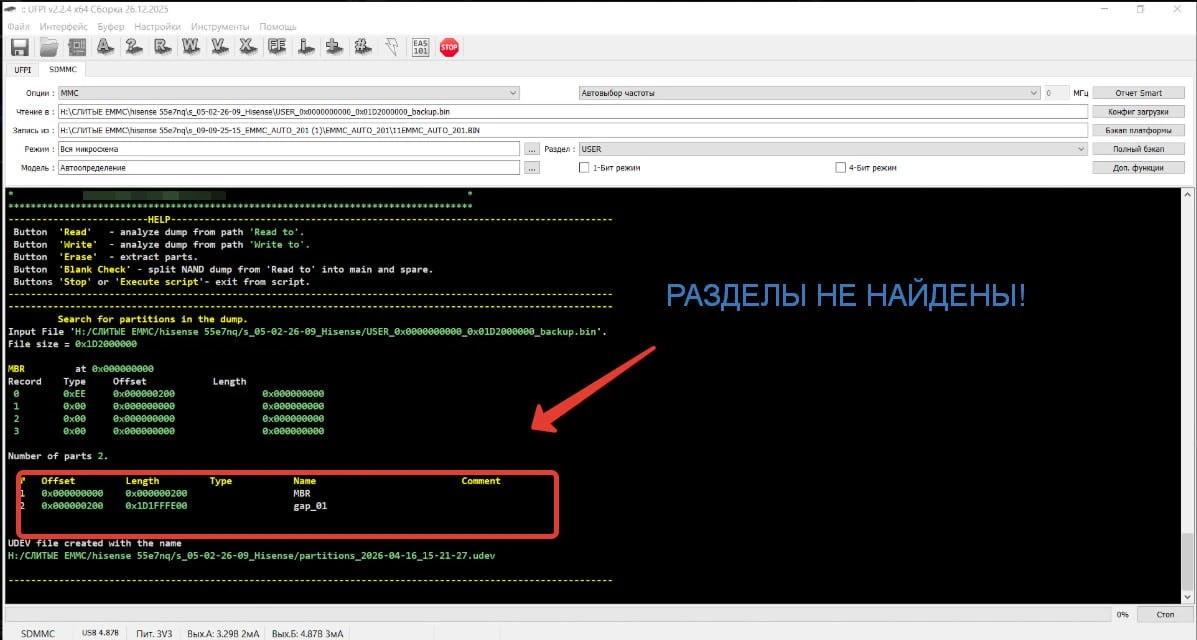This screenshot has width=1197, height=640.
Task: Open the Буфер menu
Action: [x=111, y=27]
